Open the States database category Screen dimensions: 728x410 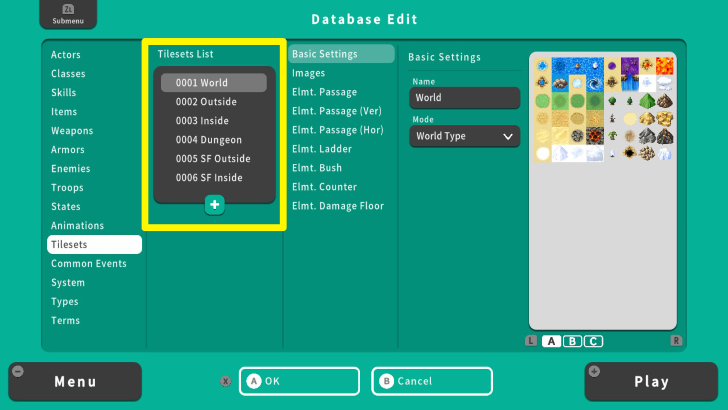coord(66,207)
